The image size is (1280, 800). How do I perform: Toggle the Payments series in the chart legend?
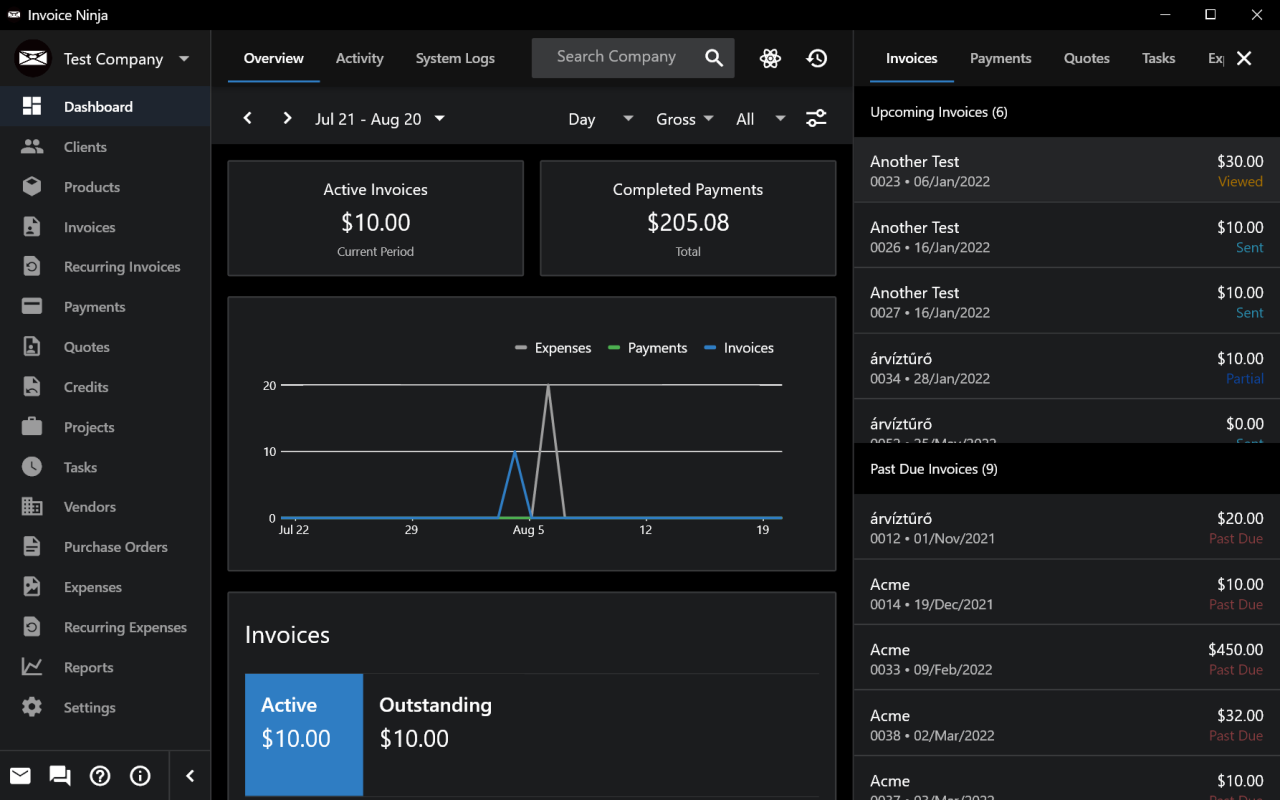647,348
